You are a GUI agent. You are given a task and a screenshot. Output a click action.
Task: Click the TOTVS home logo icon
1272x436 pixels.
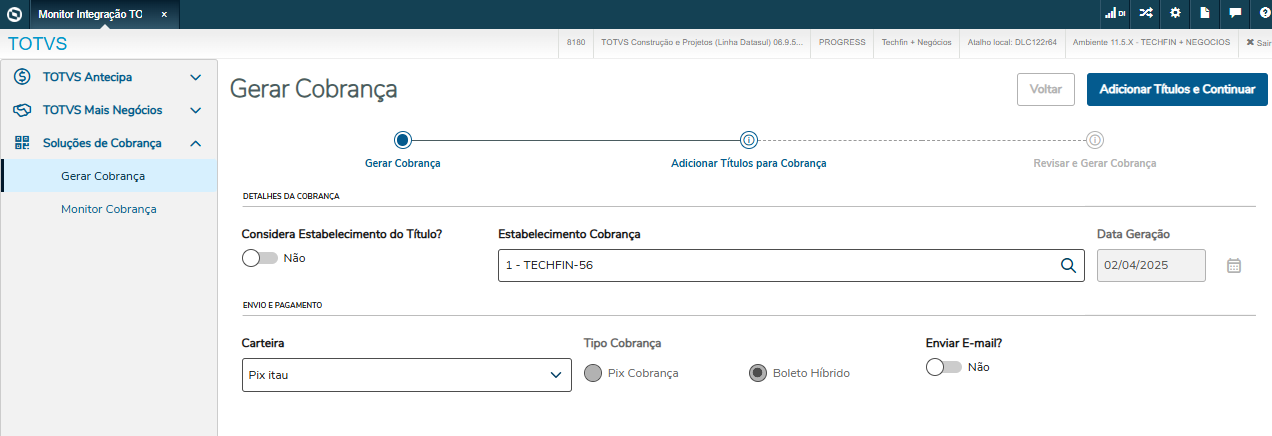pos(14,14)
